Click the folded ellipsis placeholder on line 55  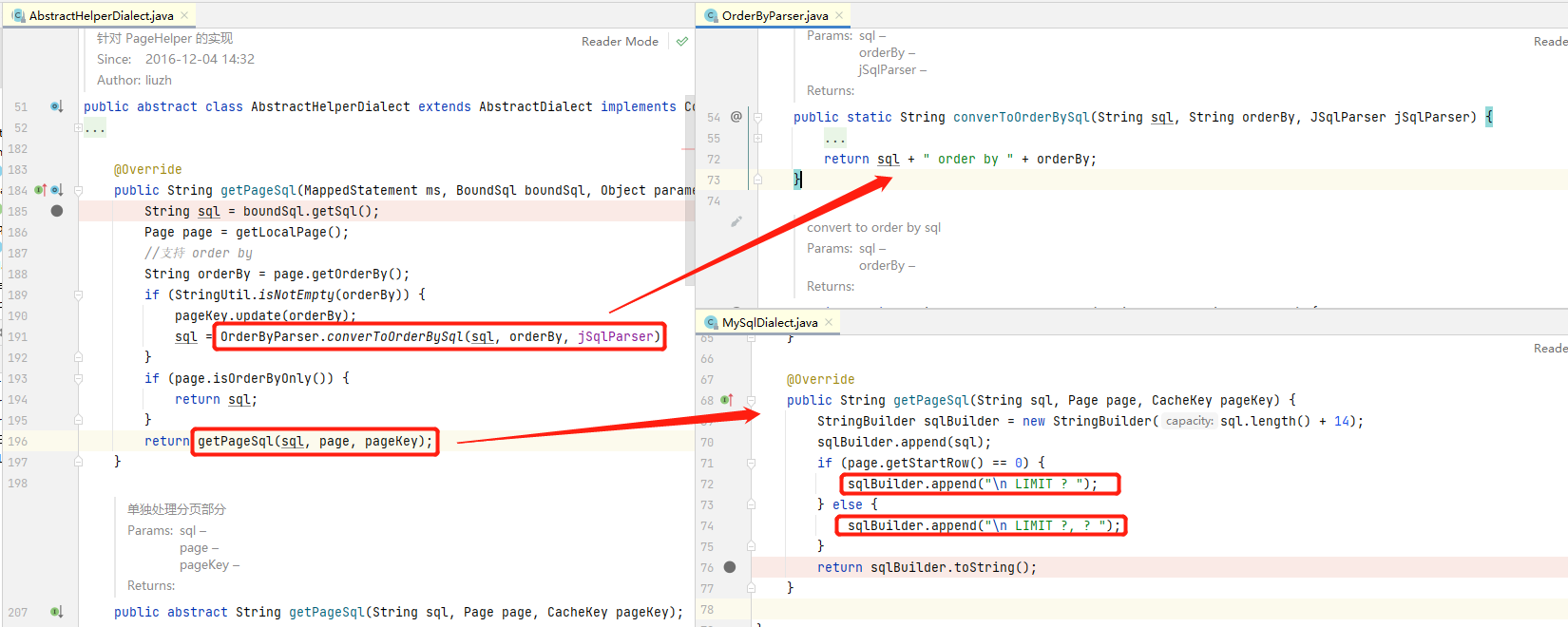pyautogui.click(x=834, y=139)
